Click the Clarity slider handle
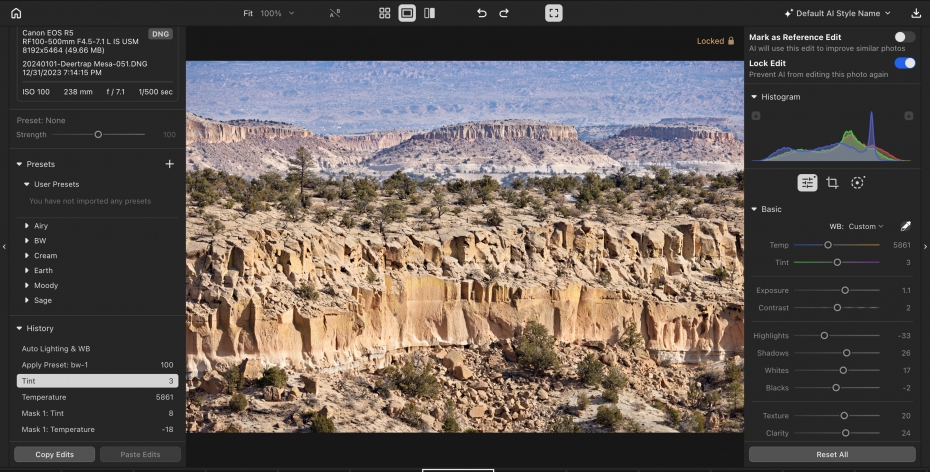The image size is (930, 472). click(x=846, y=433)
